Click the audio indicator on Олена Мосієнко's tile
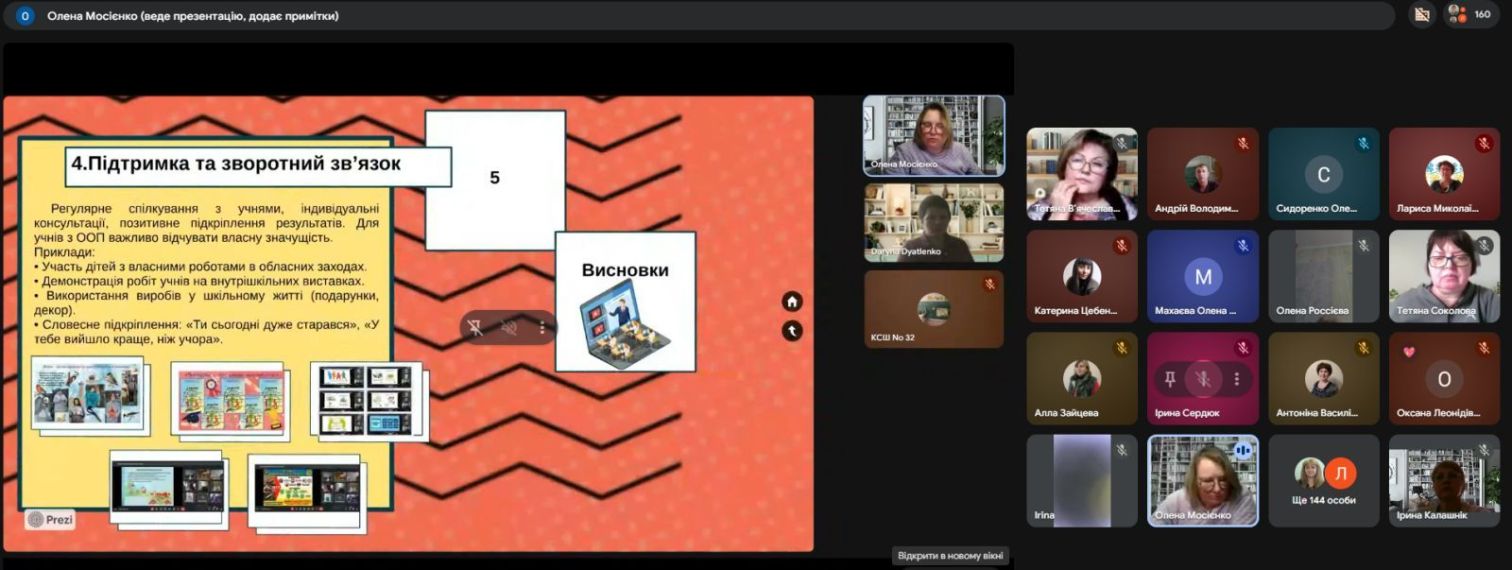The height and width of the screenshot is (570, 1512). click(1242, 451)
